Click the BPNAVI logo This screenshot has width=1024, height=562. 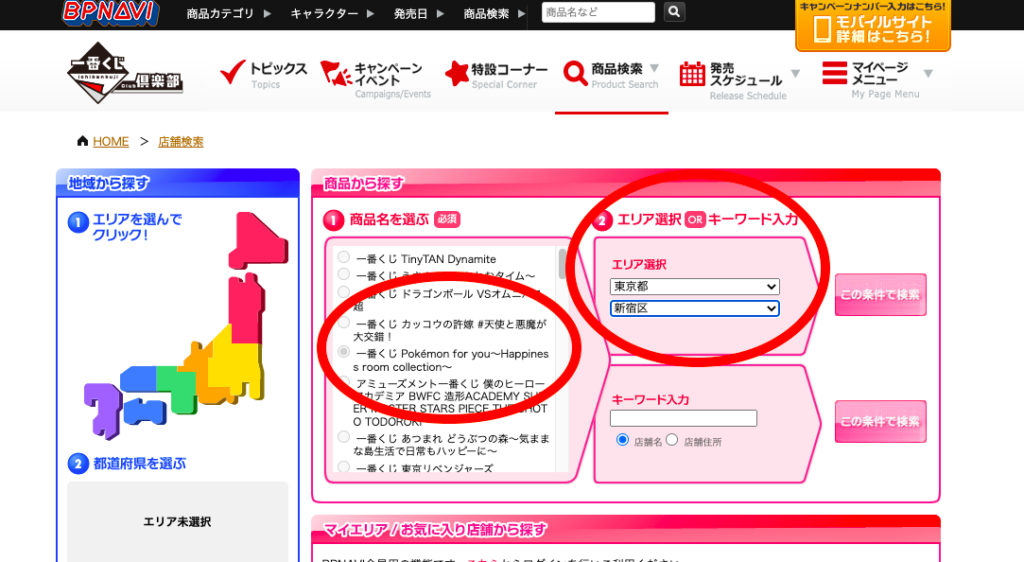(x=110, y=12)
